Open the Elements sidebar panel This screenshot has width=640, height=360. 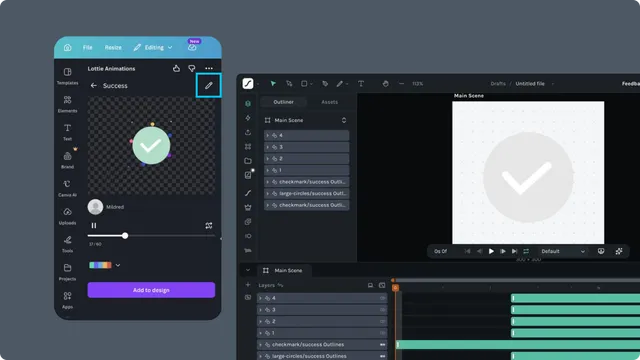pos(67,104)
